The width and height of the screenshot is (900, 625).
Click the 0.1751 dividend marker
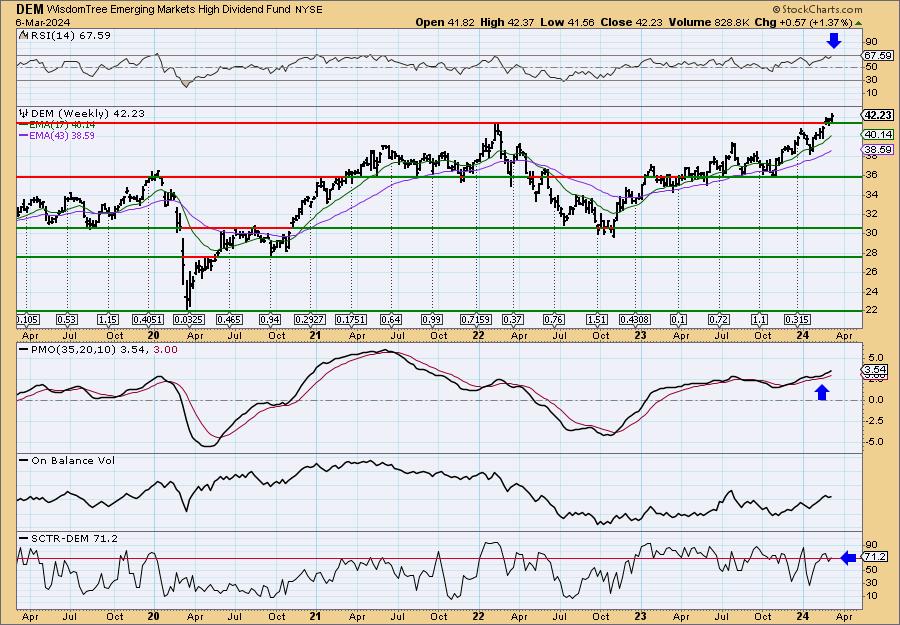click(x=351, y=320)
